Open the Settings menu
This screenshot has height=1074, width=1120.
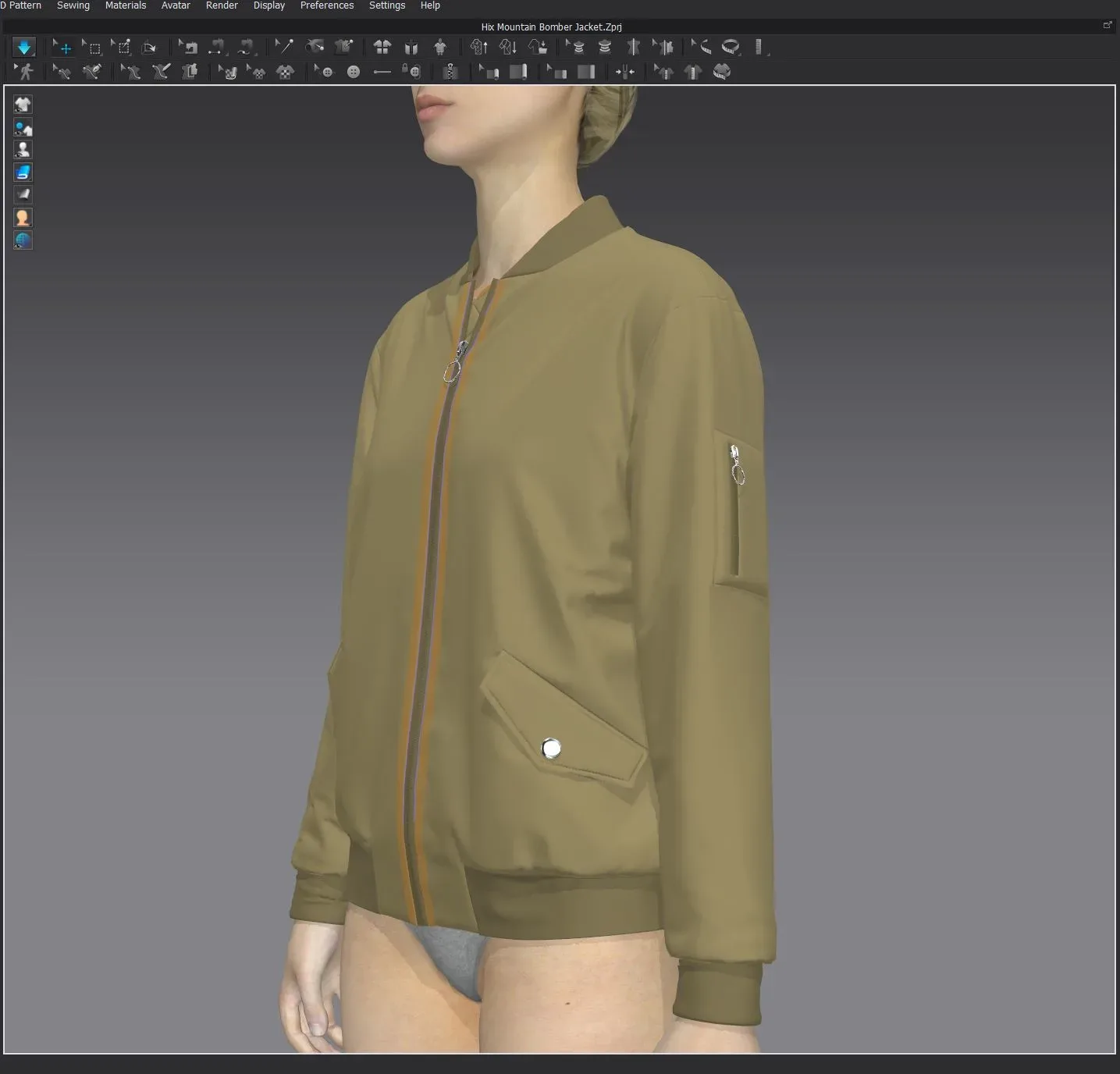click(x=387, y=5)
